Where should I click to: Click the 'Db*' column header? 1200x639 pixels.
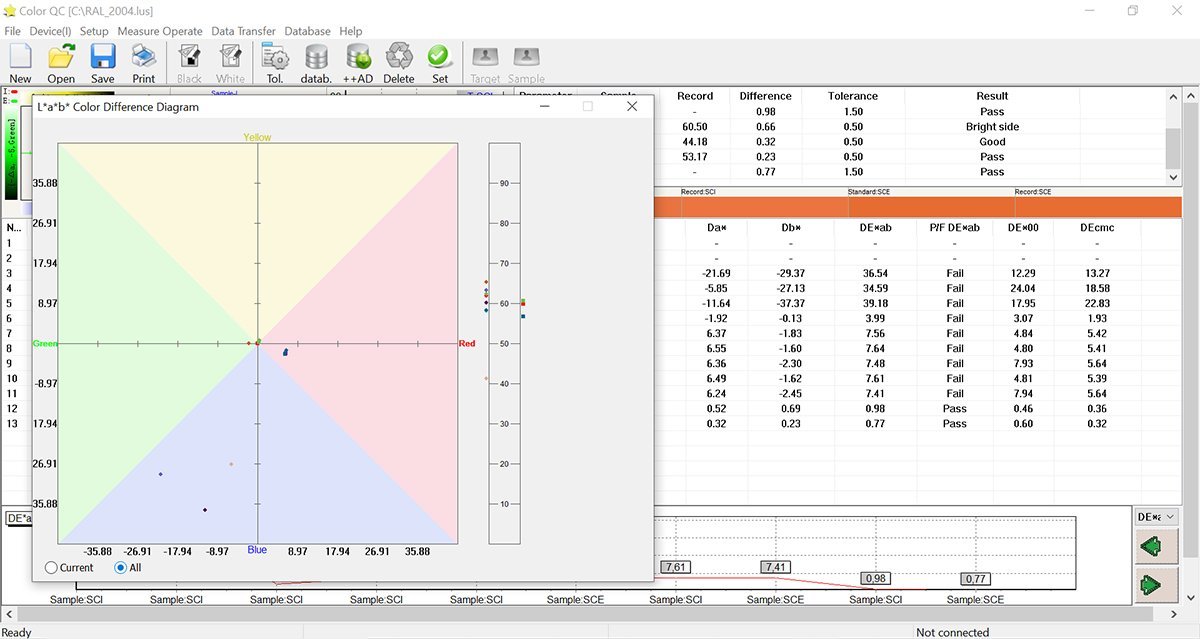791,228
